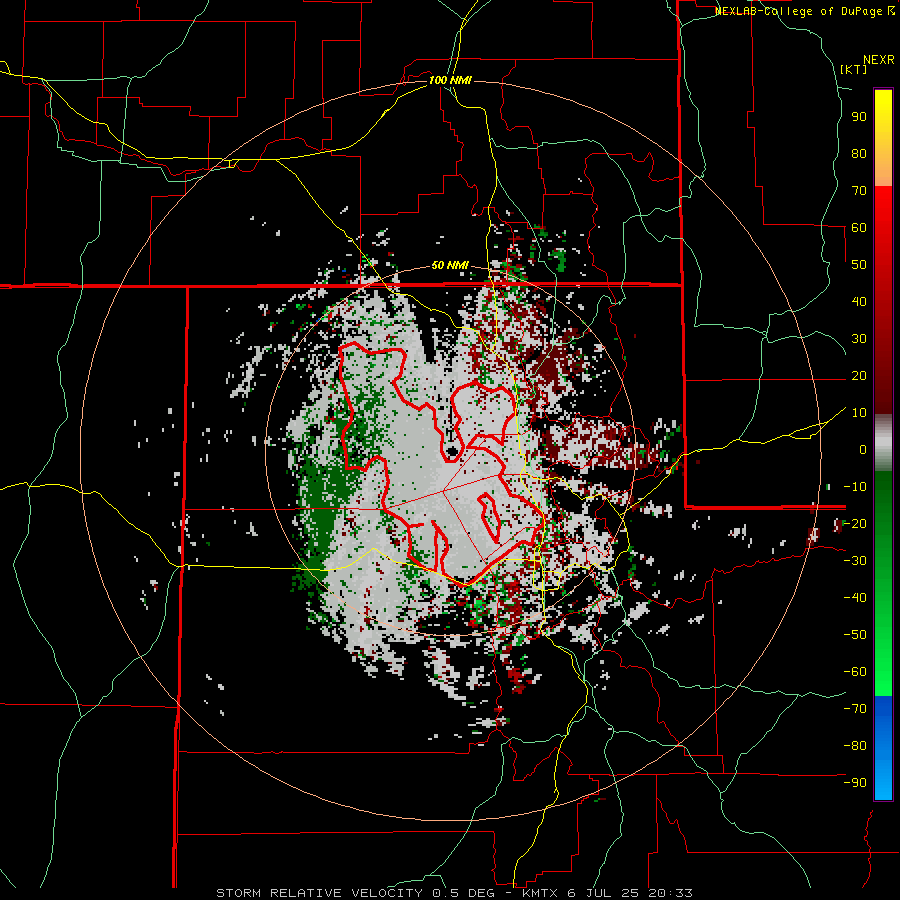Click the [KT] units label
The image size is (900, 900).
(x=854, y=69)
